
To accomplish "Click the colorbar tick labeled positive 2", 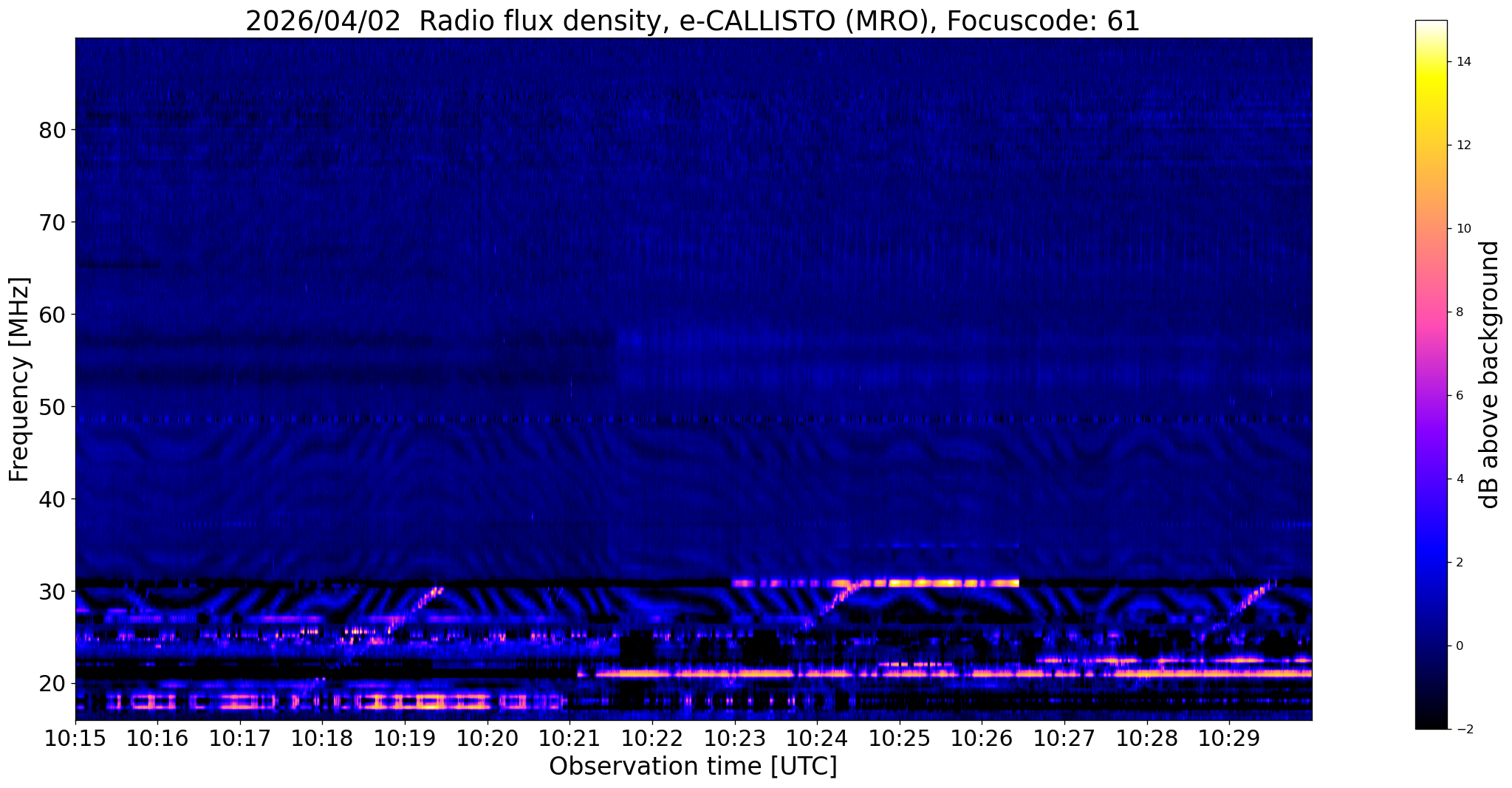I will click(x=1460, y=563).
